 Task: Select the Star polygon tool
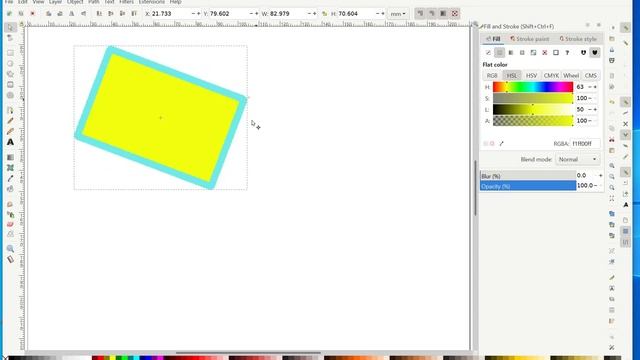10,74
